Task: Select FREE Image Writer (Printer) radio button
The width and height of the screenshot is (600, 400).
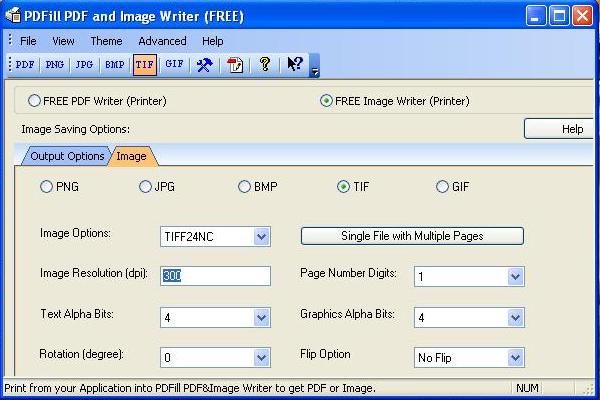Action: (326, 101)
